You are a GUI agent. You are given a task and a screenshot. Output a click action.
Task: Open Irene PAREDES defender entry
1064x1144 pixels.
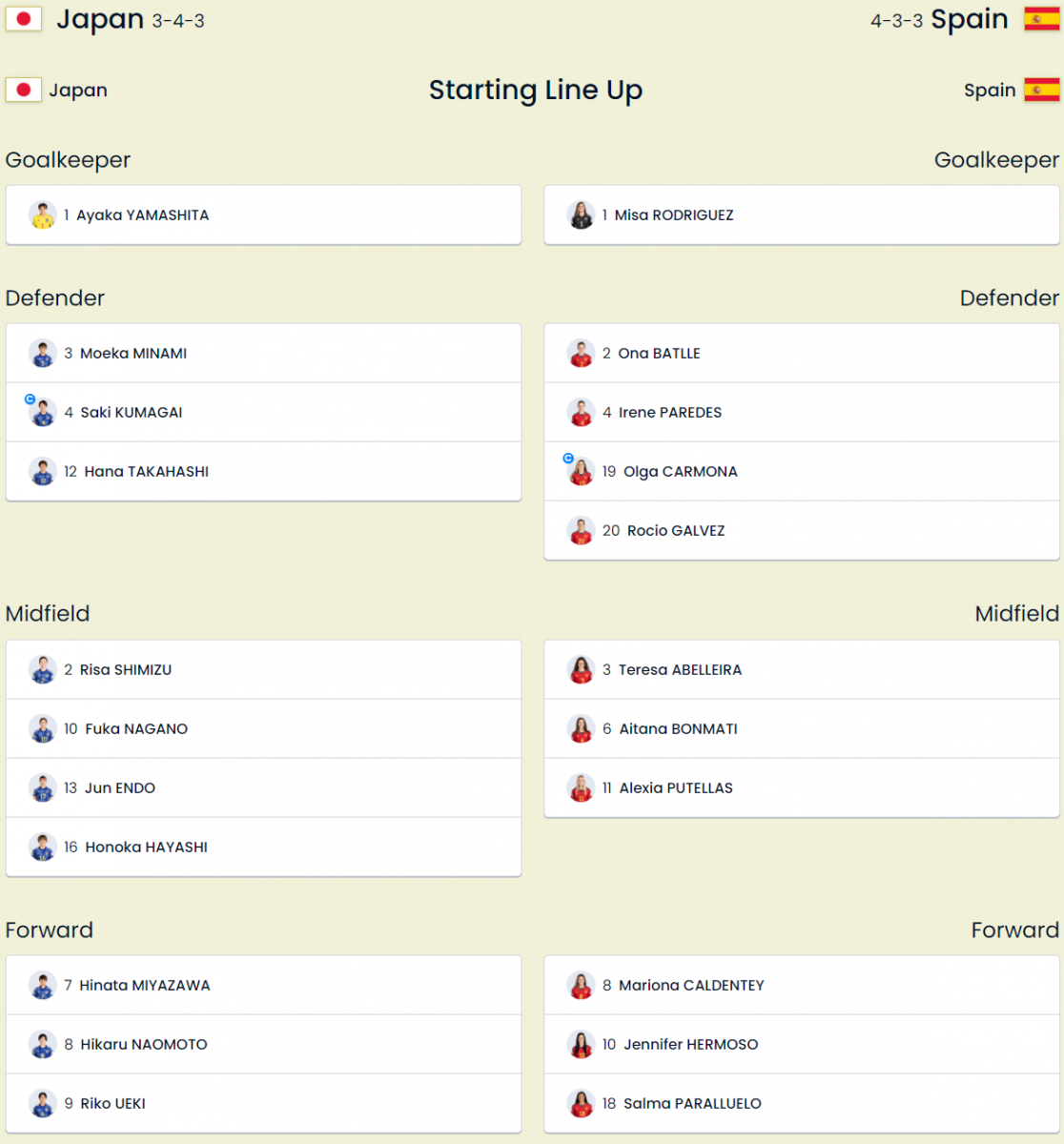click(x=802, y=413)
